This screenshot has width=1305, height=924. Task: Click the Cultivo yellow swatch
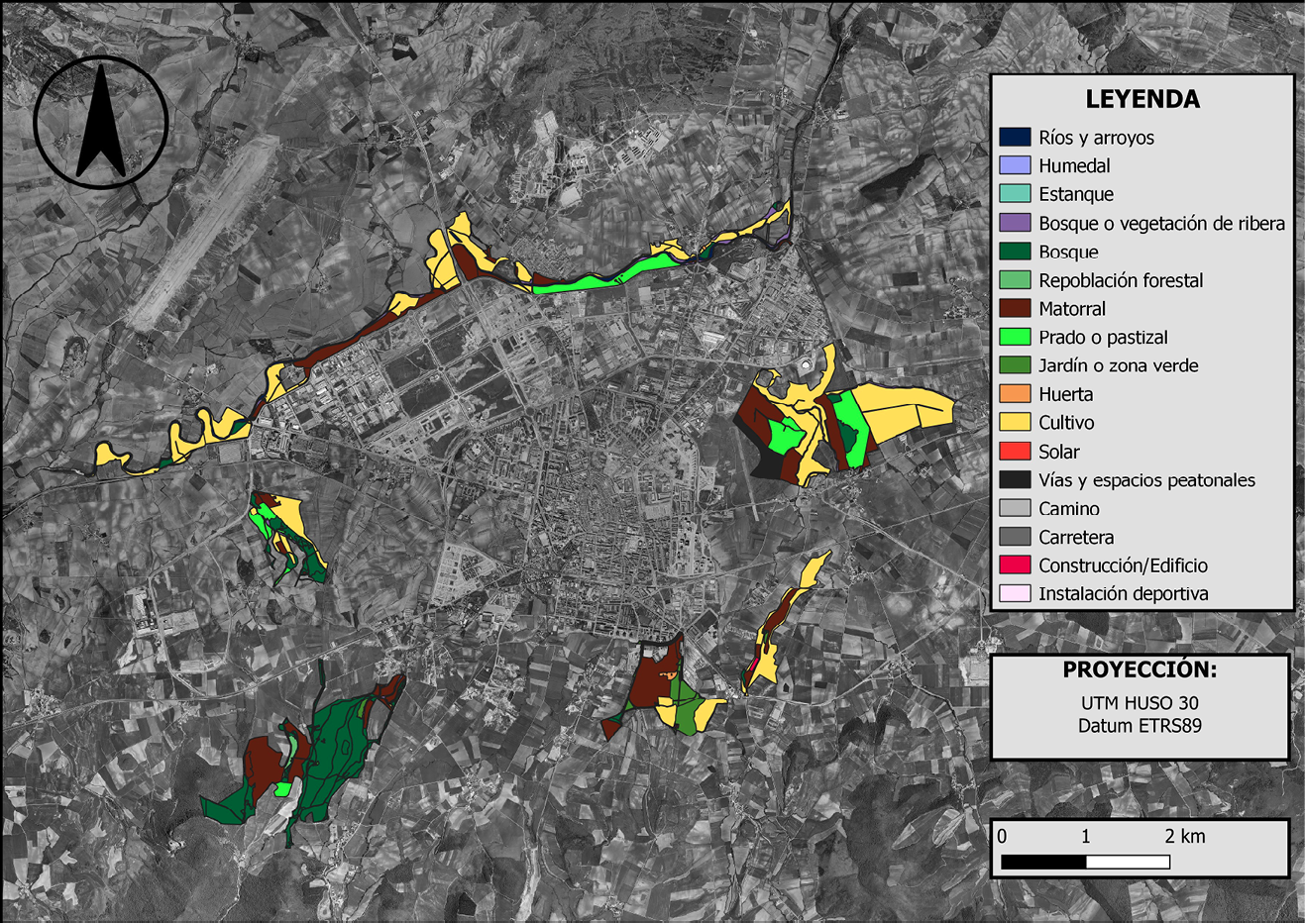point(1015,423)
